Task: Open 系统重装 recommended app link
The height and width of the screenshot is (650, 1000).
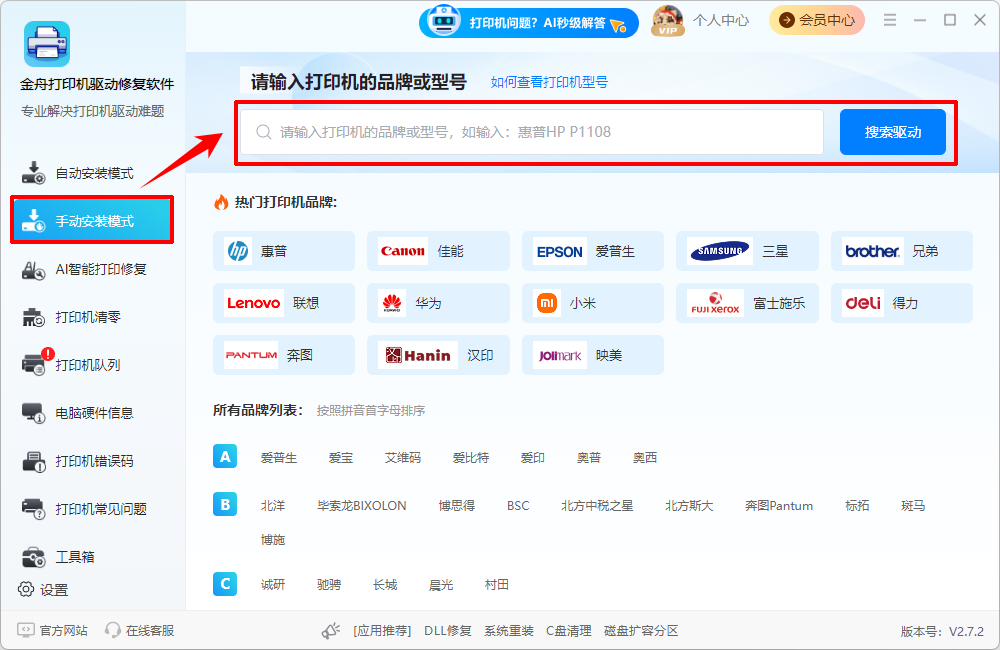Action: click(508, 631)
